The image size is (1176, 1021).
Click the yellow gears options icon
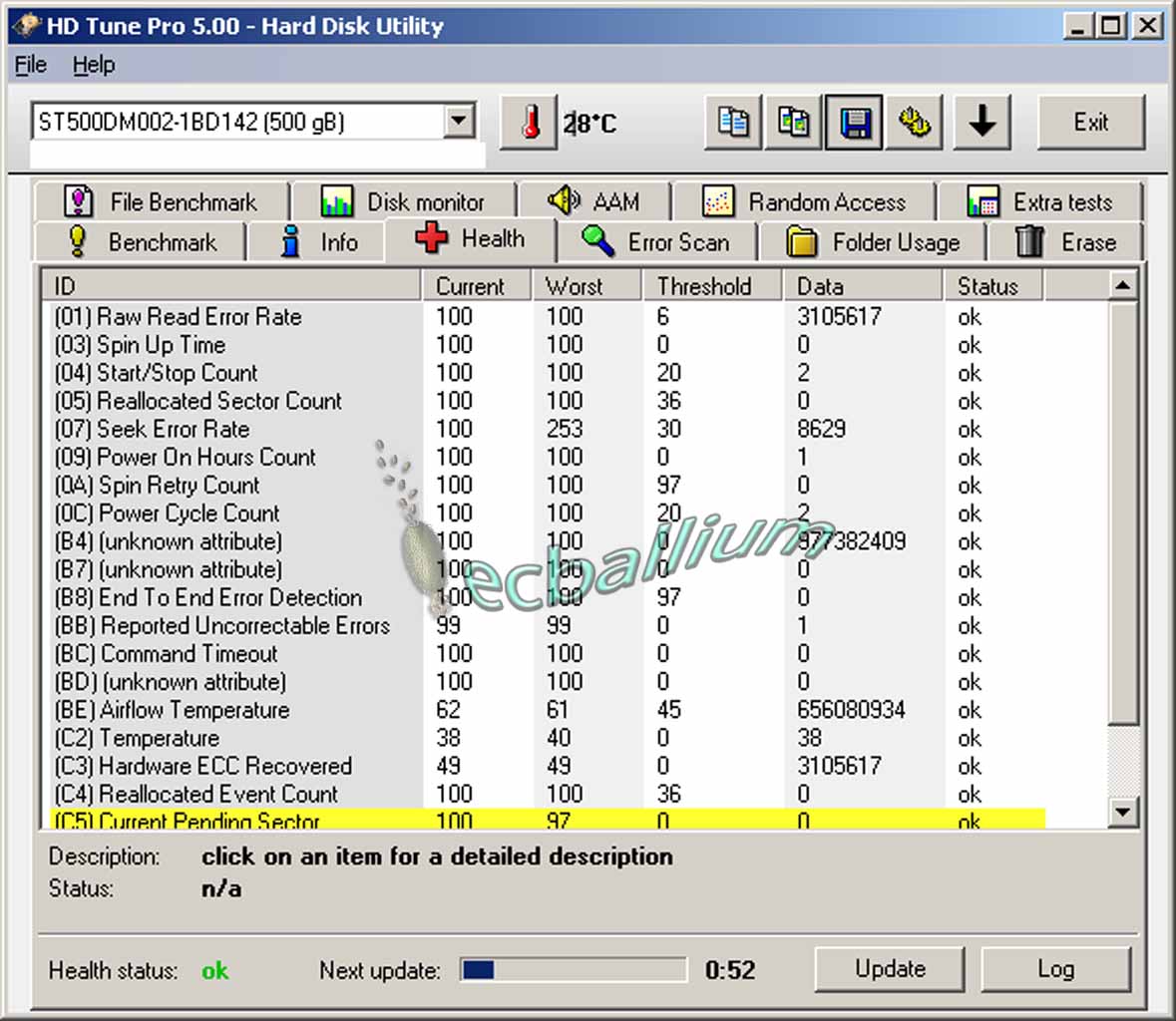click(x=915, y=123)
